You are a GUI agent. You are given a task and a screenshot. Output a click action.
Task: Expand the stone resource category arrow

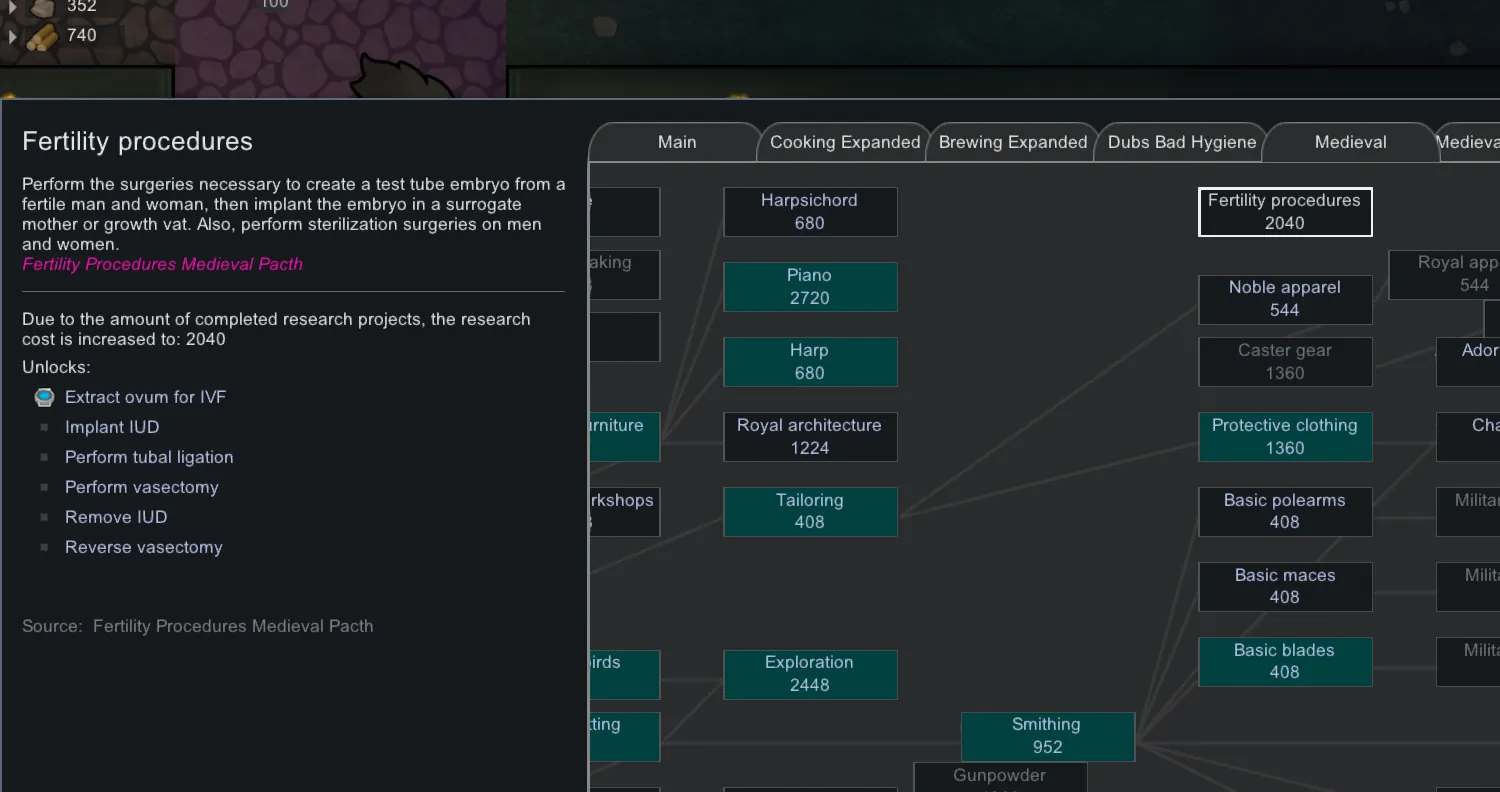pyautogui.click(x=12, y=7)
